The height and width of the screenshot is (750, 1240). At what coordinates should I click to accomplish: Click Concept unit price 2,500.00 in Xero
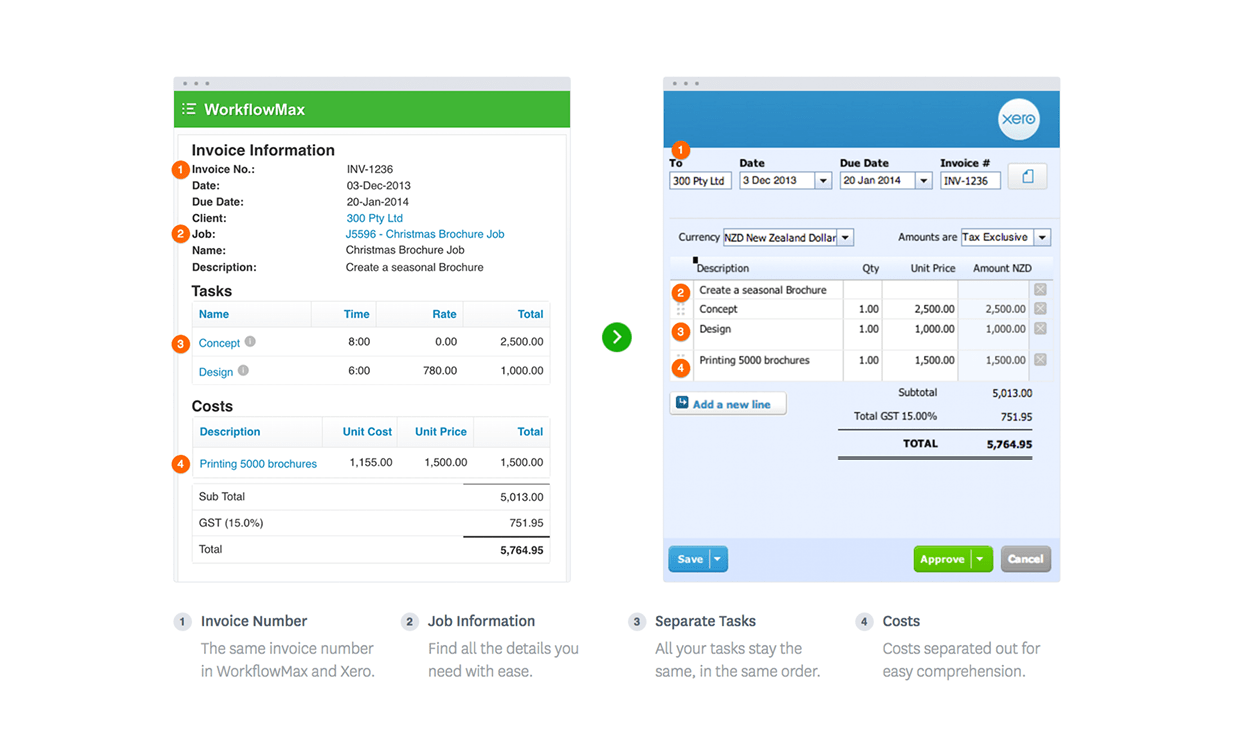coord(934,309)
